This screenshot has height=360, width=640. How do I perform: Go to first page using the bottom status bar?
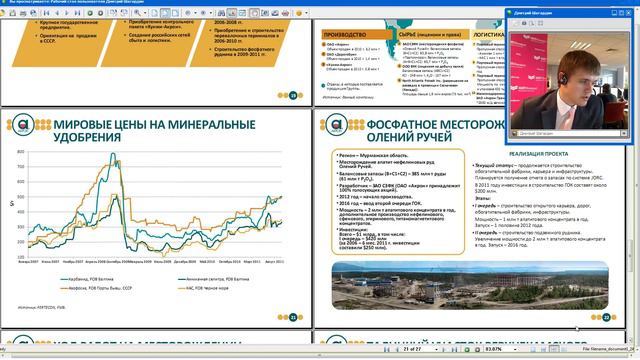pyautogui.click(x=386, y=349)
